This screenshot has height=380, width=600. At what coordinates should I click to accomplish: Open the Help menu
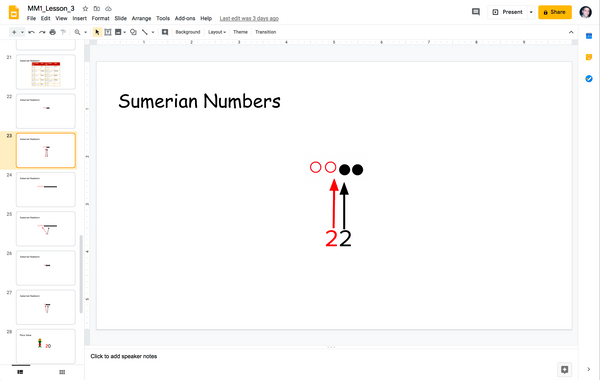(x=206, y=18)
